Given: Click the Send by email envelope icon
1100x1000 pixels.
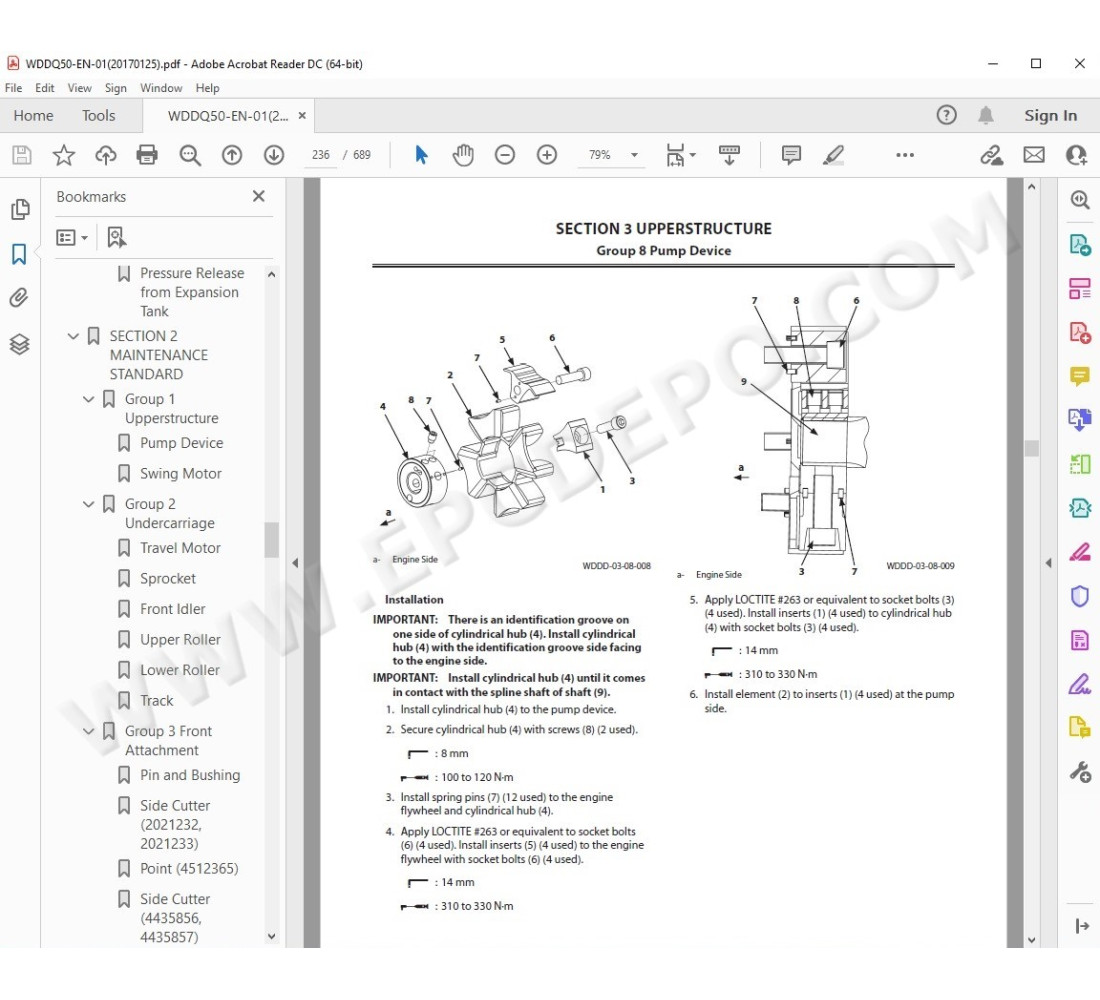Looking at the screenshot, I should (x=1033, y=155).
